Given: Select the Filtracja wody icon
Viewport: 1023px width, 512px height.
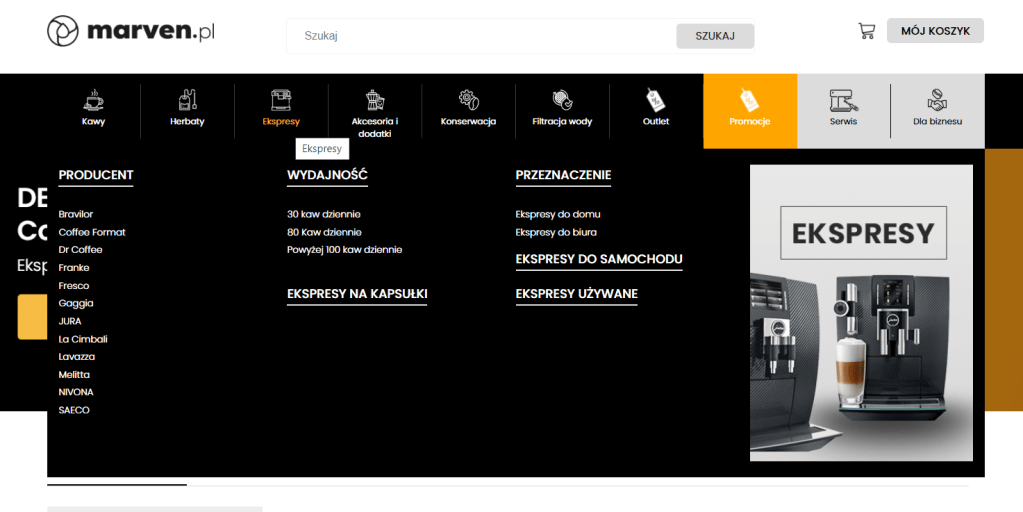Looking at the screenshot, I should coord(562,99).
